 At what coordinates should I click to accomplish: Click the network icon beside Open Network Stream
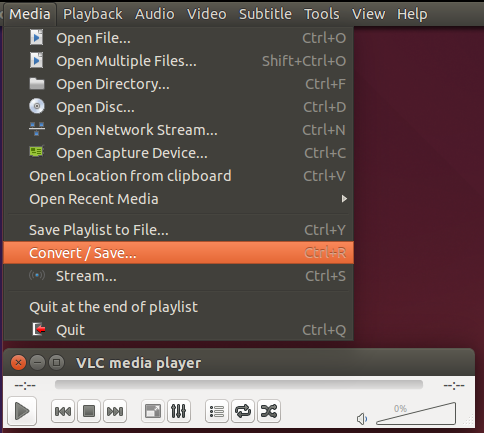tap(37, 129)
